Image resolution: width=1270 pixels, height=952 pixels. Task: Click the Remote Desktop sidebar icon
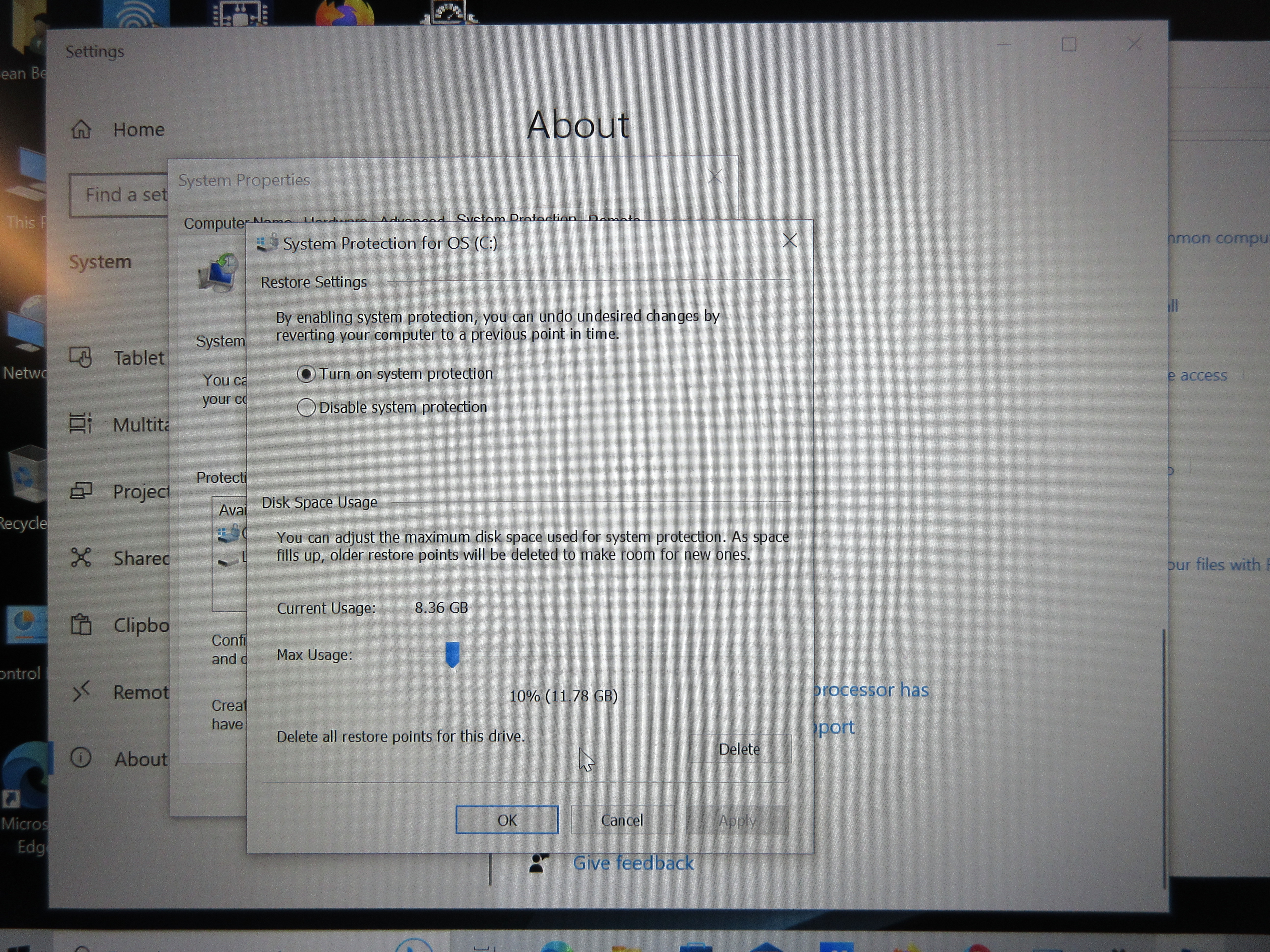point(81,691)
